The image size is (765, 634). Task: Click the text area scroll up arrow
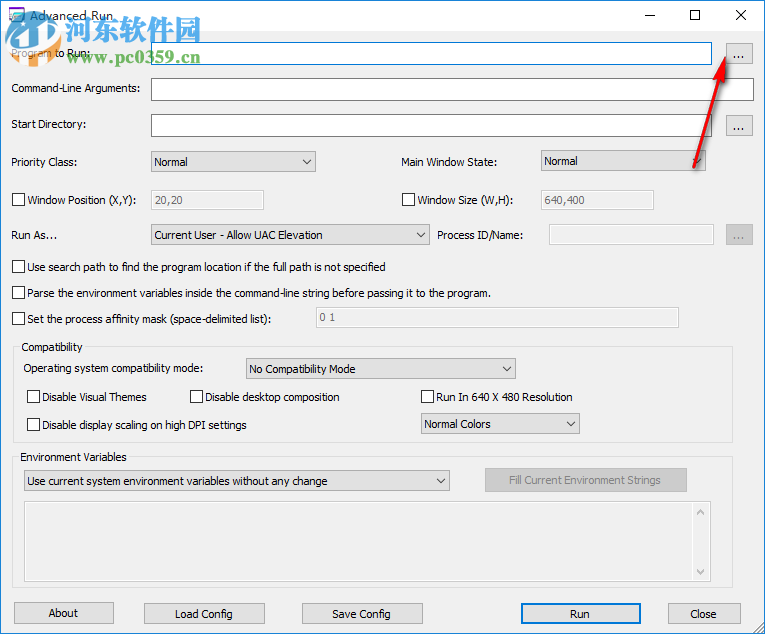click(x=701, y=512)
